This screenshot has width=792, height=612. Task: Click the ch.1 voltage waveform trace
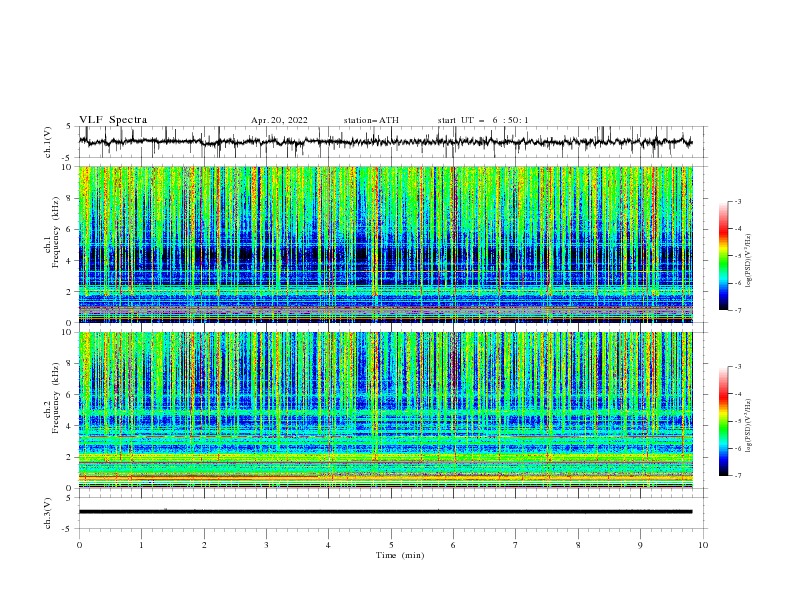[x=385, y=142]
